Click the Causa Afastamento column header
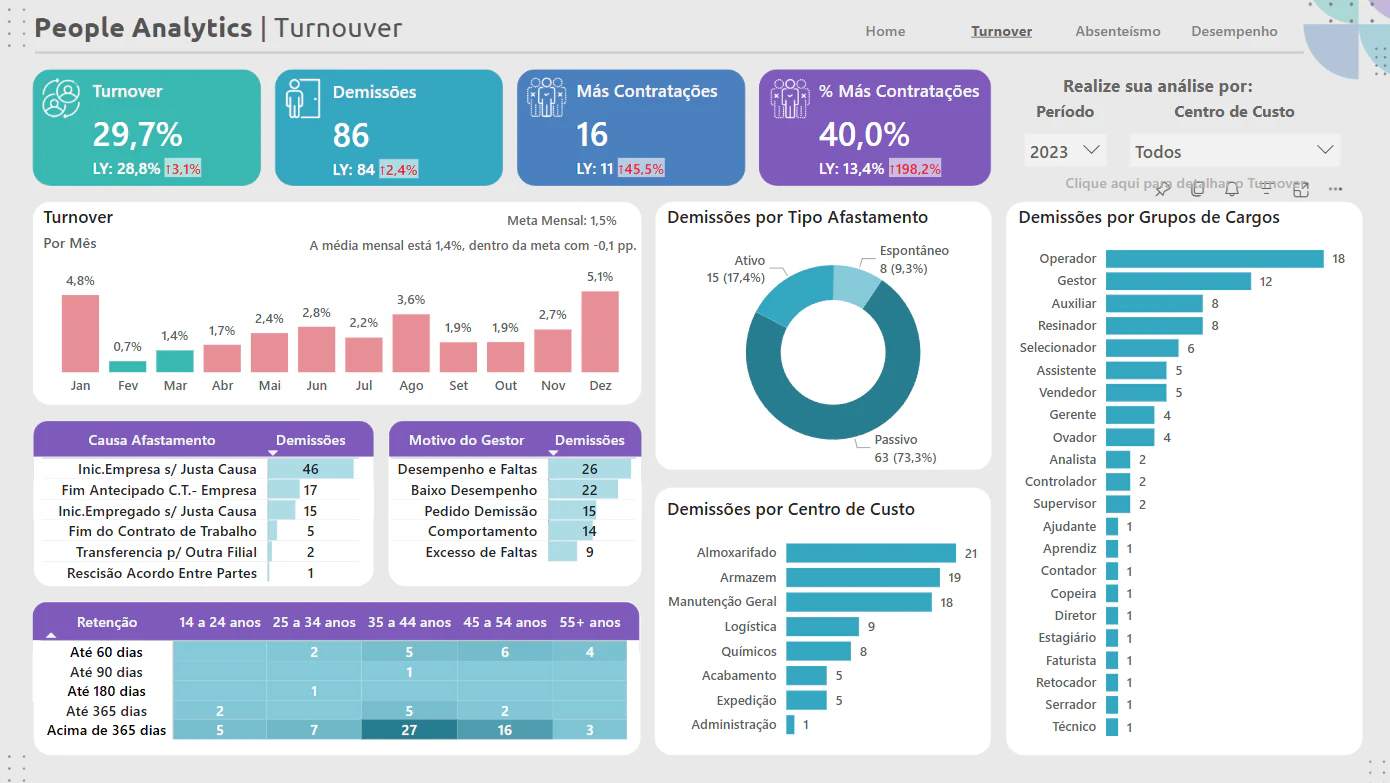Image resolution: width=1390 pixels, height=783 pixels. (x=152, y=440)
